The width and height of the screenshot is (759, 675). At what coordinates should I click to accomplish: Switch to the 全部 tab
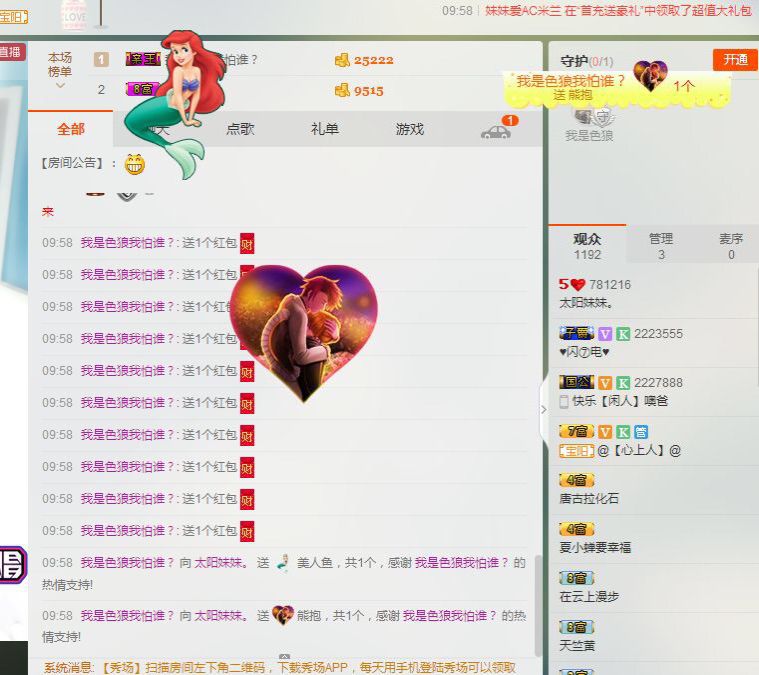click(71, 129)
